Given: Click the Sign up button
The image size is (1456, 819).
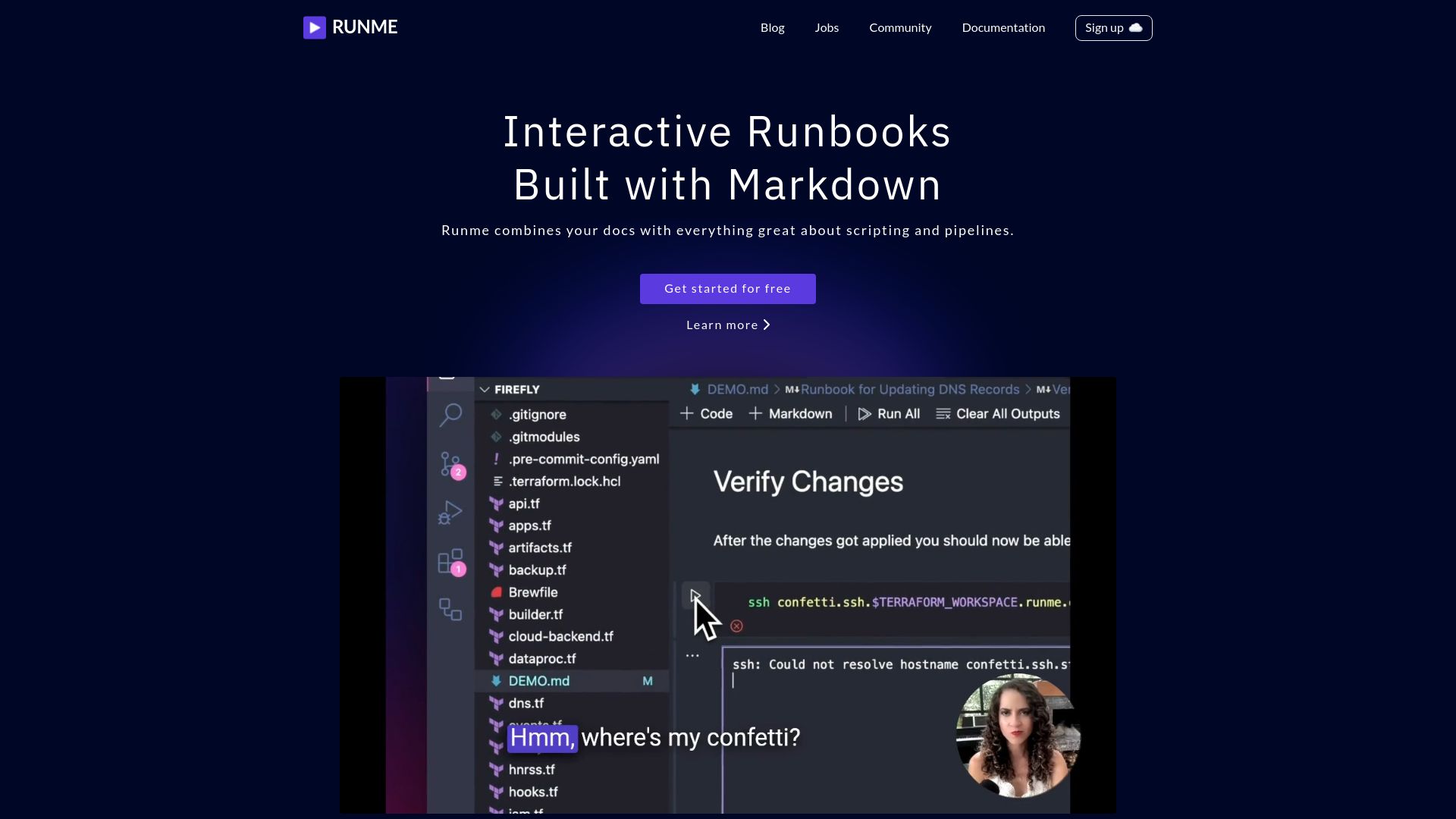Looking at the screenshot, I should pos(1113,28).
